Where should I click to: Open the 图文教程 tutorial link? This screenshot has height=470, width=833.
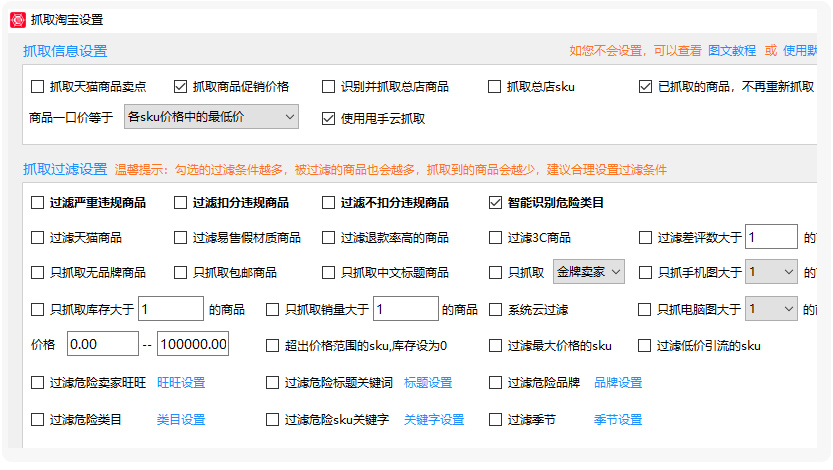point(732,50)
